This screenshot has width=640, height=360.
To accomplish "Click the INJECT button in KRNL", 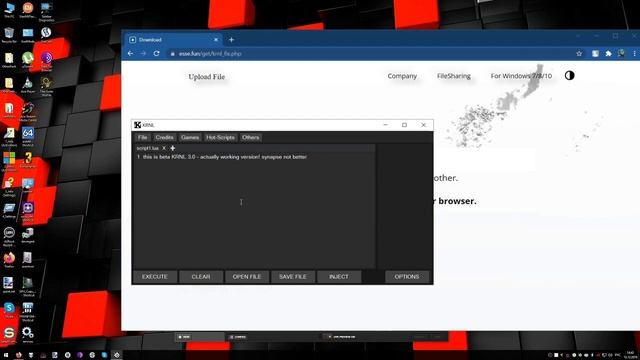I will coord(339,277).
